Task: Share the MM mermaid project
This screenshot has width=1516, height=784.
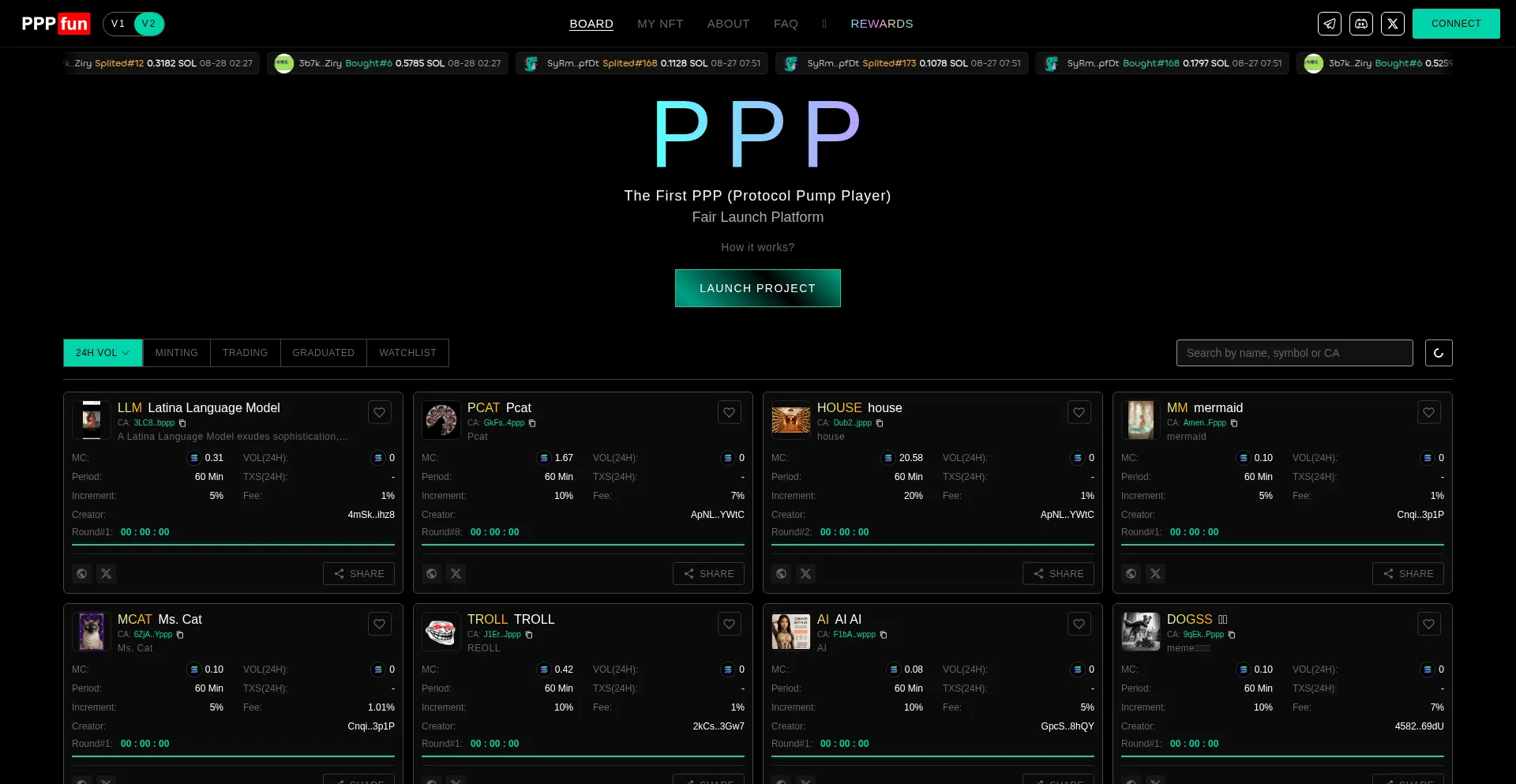Action: coord(1408,574)
